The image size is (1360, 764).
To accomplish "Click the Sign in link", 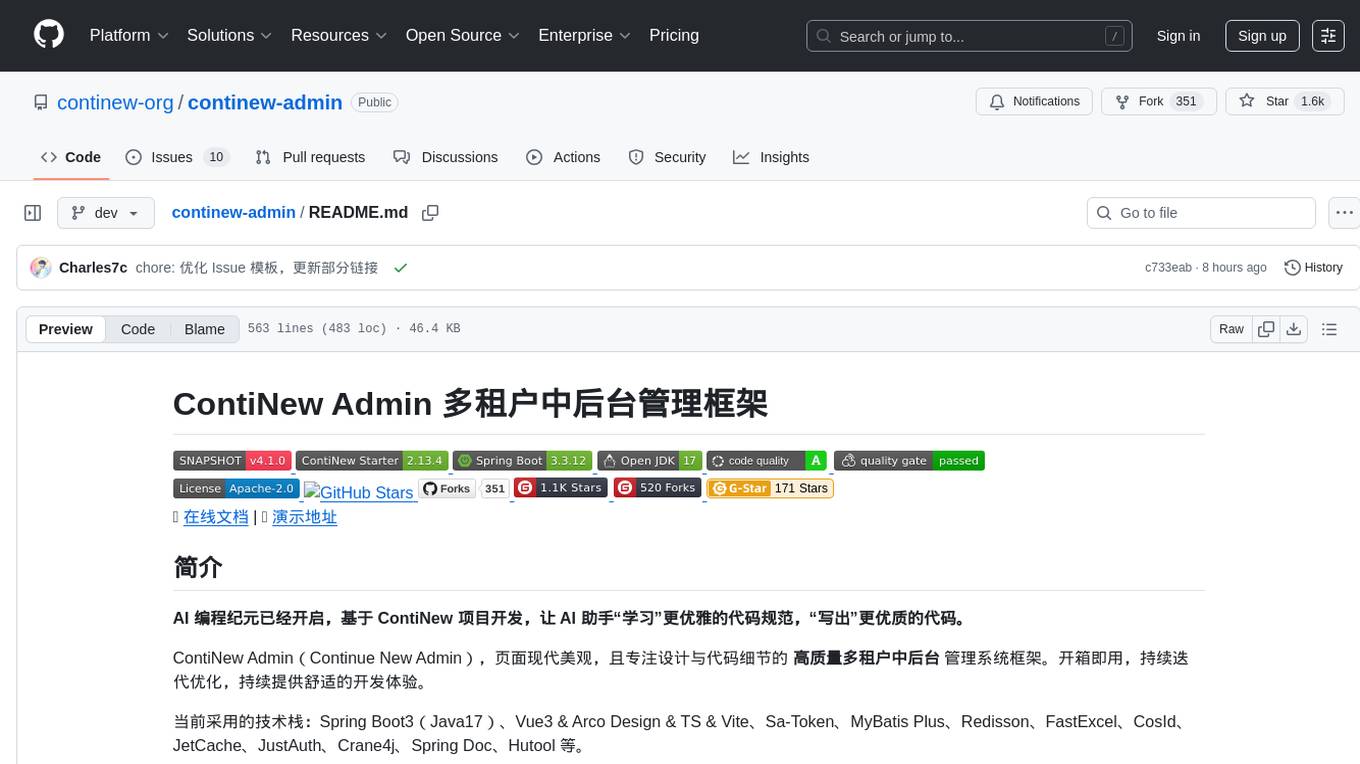I will 1178,36.
